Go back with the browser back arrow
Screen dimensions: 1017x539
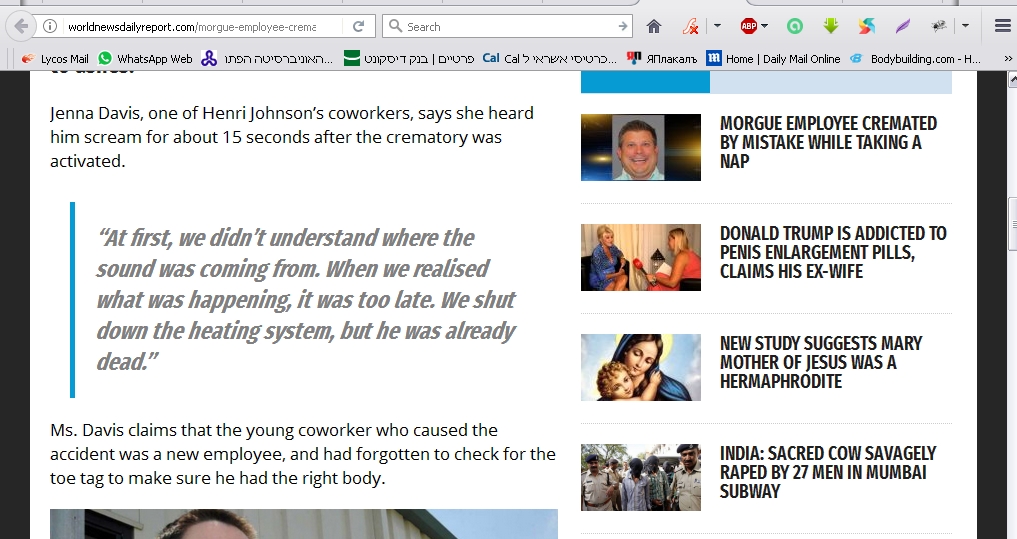(21, 27)
